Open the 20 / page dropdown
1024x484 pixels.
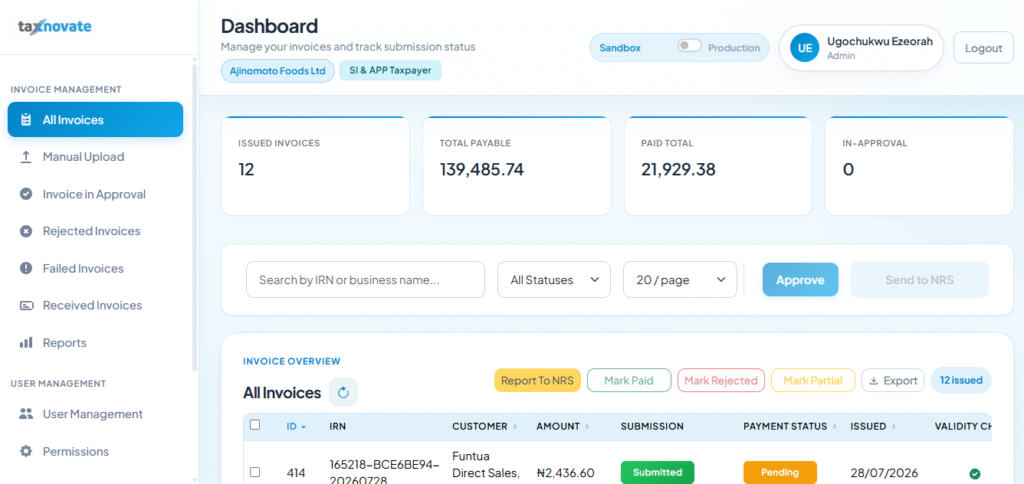pyautogui.click(x=680, y=280)
